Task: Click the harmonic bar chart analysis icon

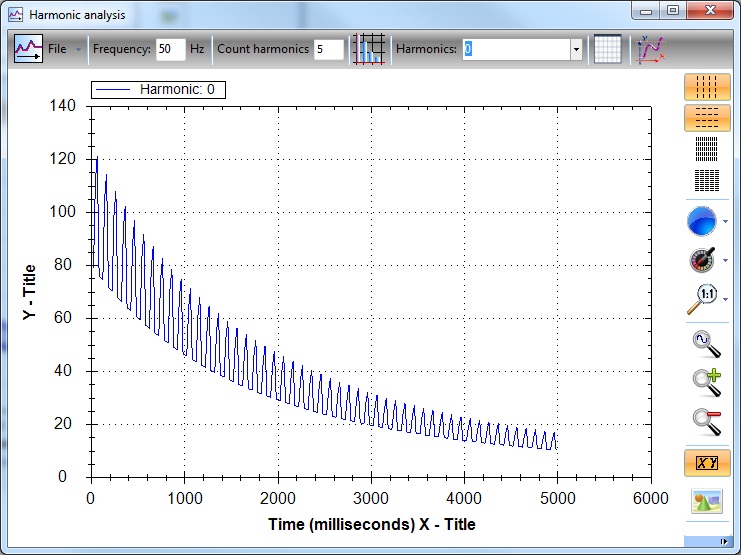Action: pyautogui.click(x=369, y=49)
